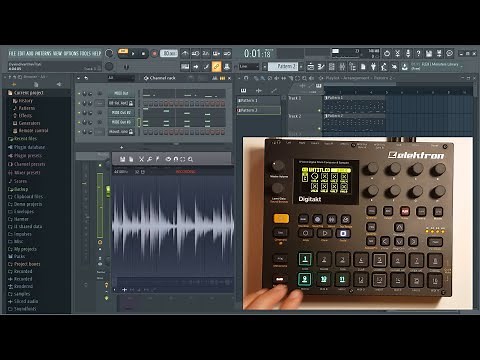Stop playback with the stop button
The image size is (480, 360).
click(x=143, y=54)
